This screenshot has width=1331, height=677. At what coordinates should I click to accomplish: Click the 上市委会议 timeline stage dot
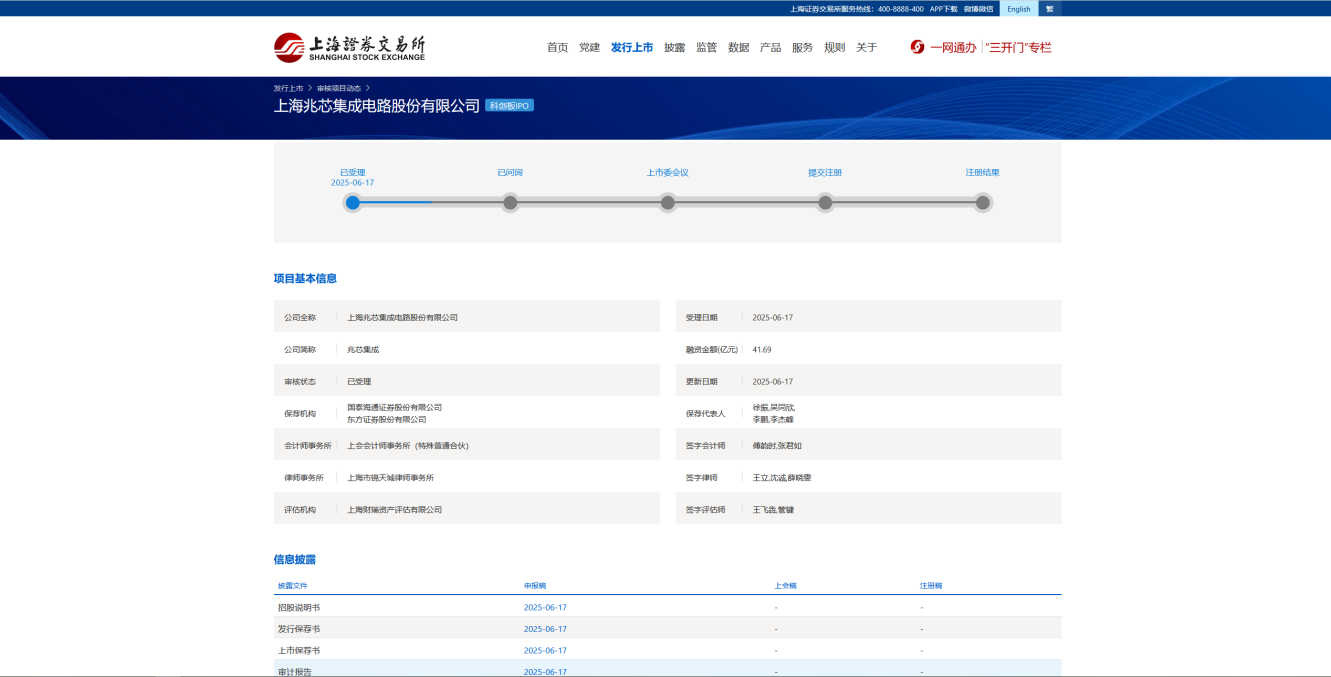tap(668, 203)
